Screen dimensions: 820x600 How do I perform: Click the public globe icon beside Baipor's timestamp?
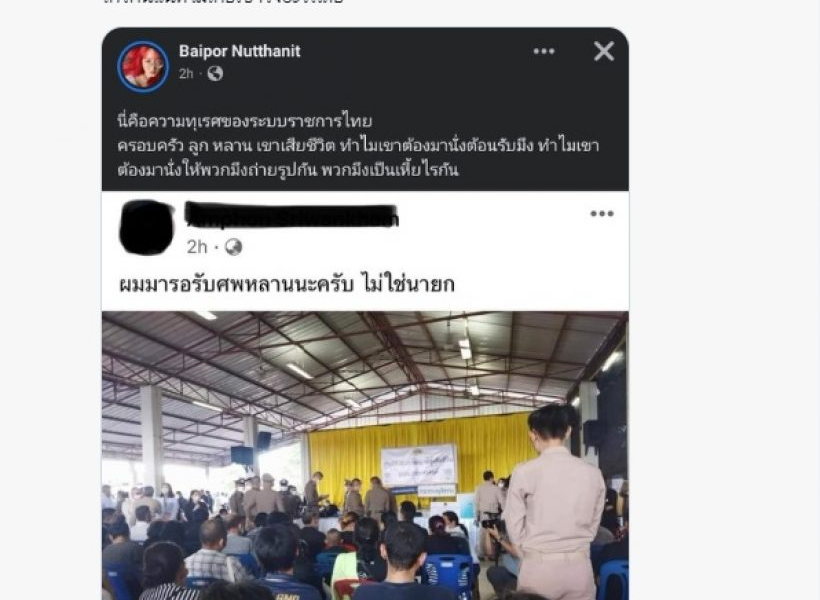[x=215, y=74]
